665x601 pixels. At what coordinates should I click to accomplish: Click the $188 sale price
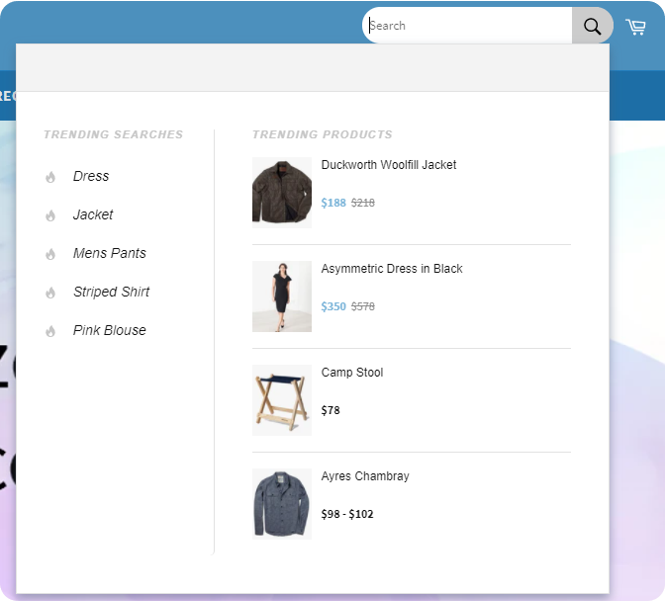coord(333,203)
